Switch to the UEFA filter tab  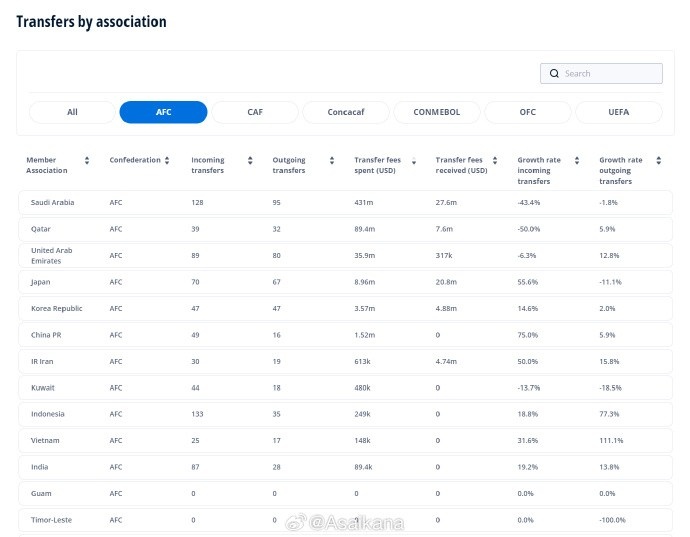coord(619,112)
